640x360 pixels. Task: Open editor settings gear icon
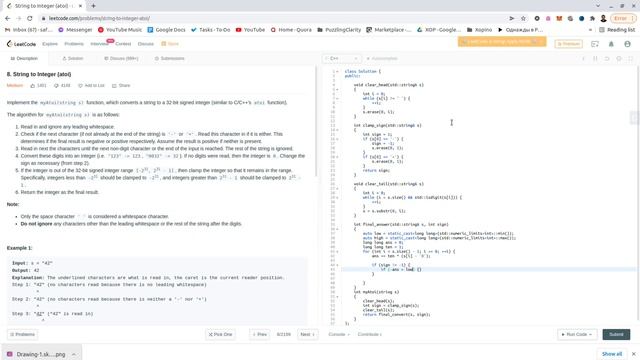point(619,58)
